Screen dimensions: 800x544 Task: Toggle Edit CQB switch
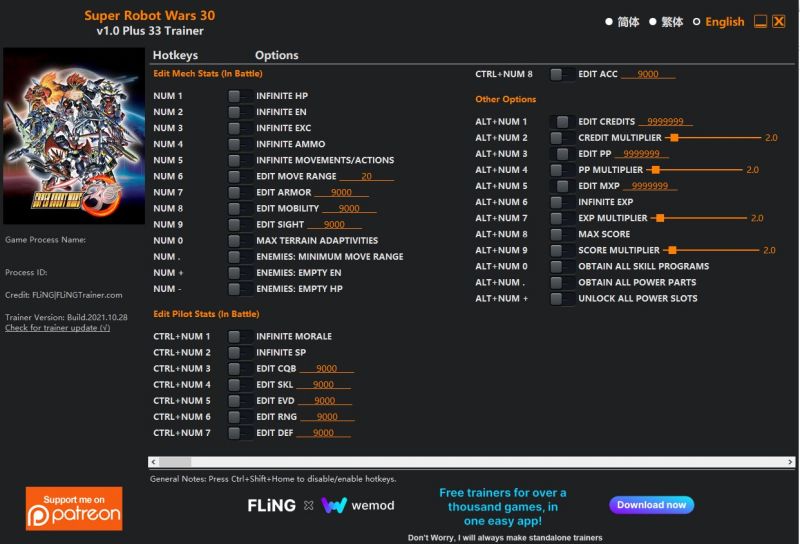point(240,368)
